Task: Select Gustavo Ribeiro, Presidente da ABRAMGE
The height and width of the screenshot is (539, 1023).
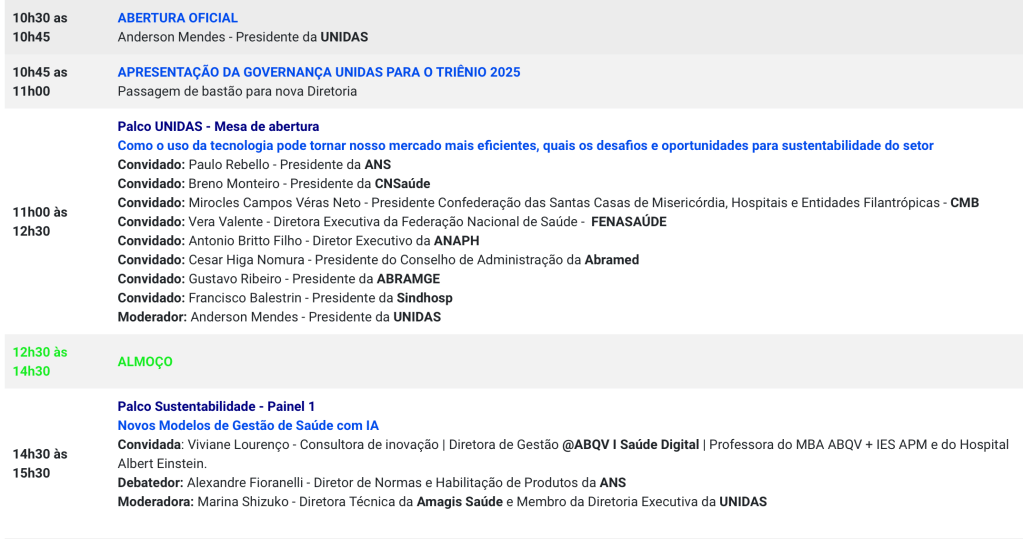Action: click(x=278, y=279)
